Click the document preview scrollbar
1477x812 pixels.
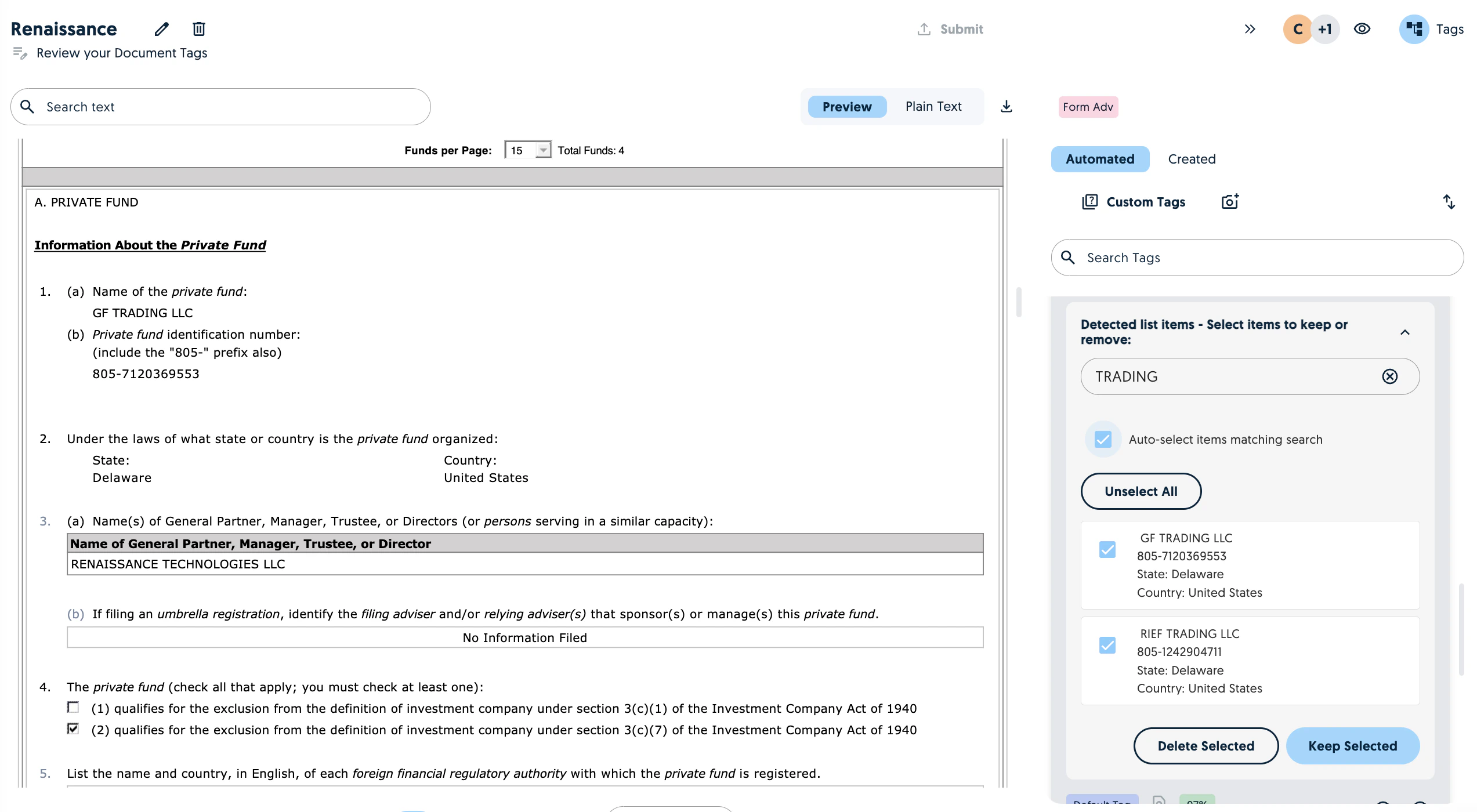pyautogui.click(x=1019, y=302)
